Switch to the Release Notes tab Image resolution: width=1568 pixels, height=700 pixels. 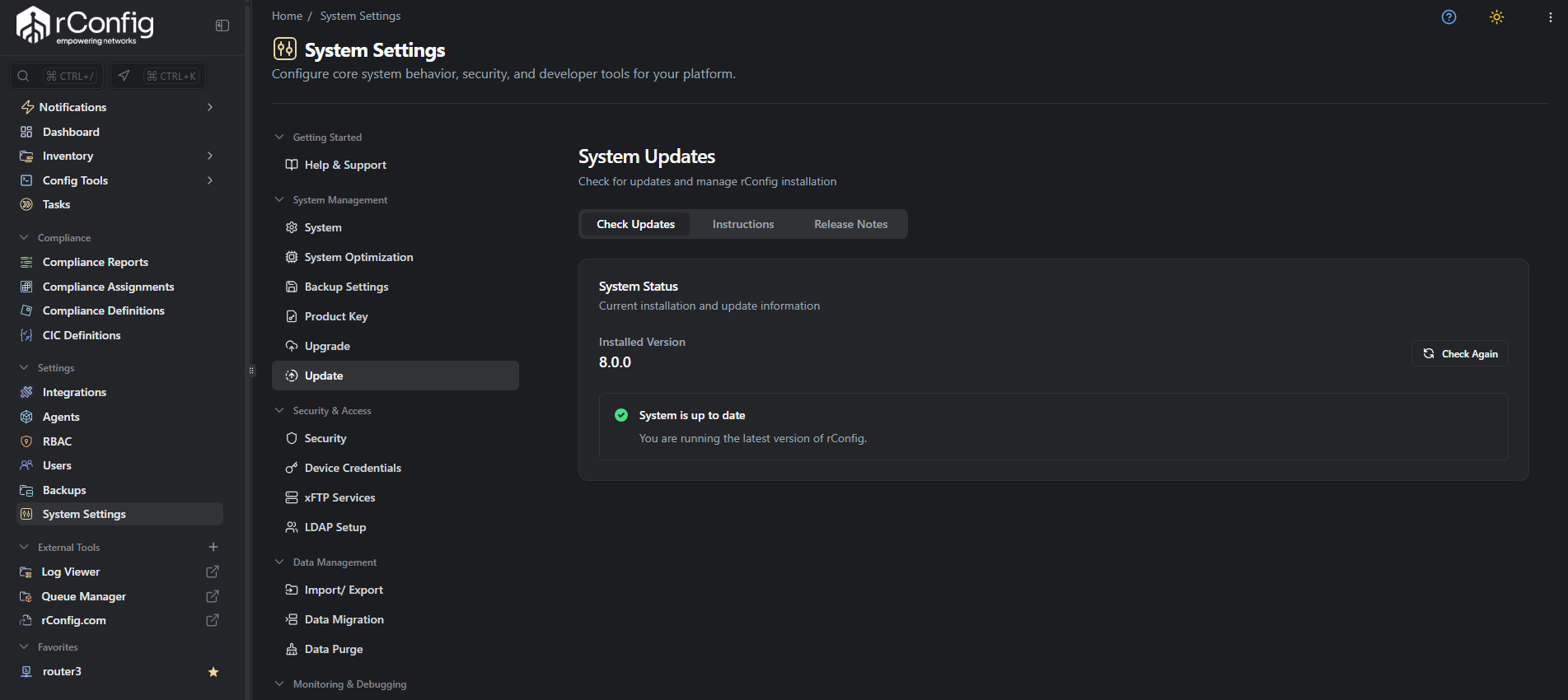(850, 224)
